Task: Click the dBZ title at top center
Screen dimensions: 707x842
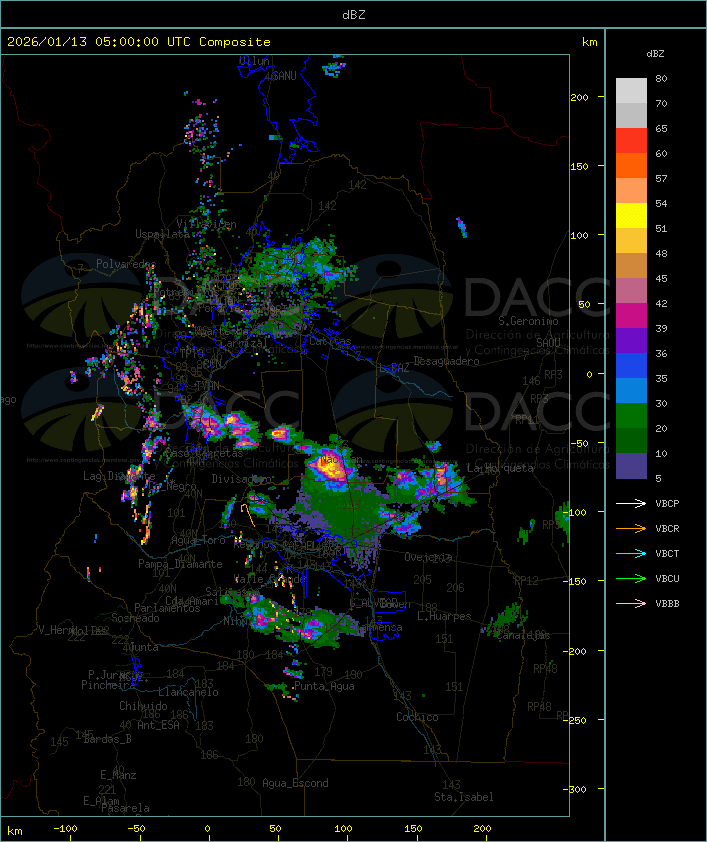Action: click(x=353, y=14)
